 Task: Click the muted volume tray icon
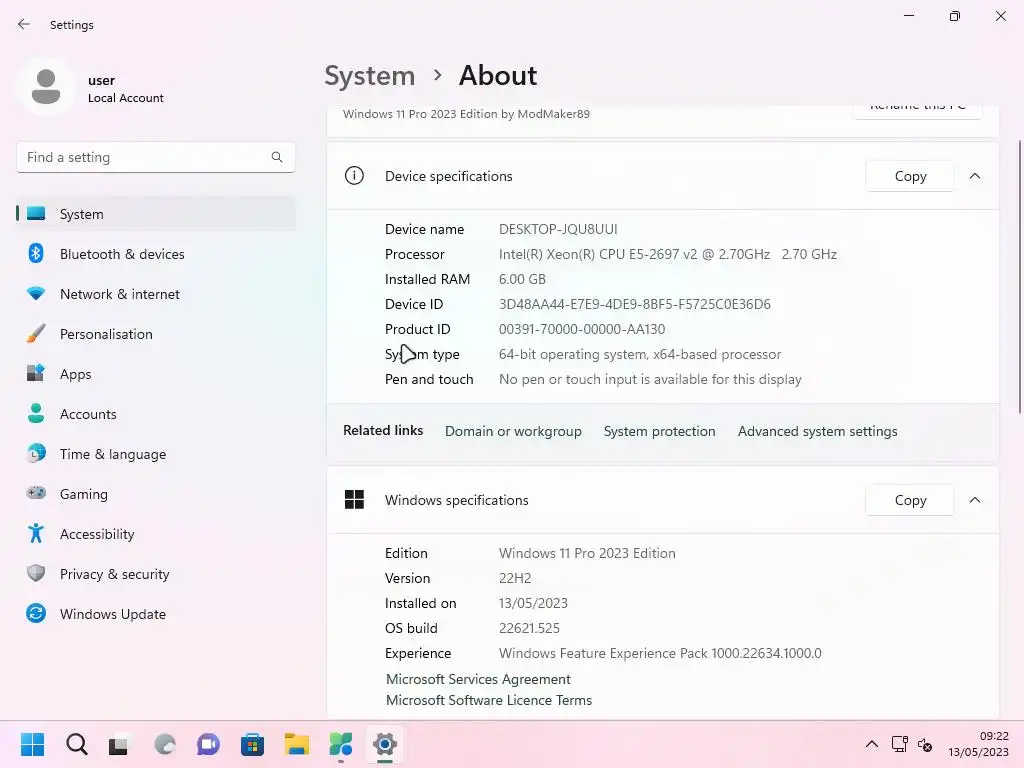(925, 744)
